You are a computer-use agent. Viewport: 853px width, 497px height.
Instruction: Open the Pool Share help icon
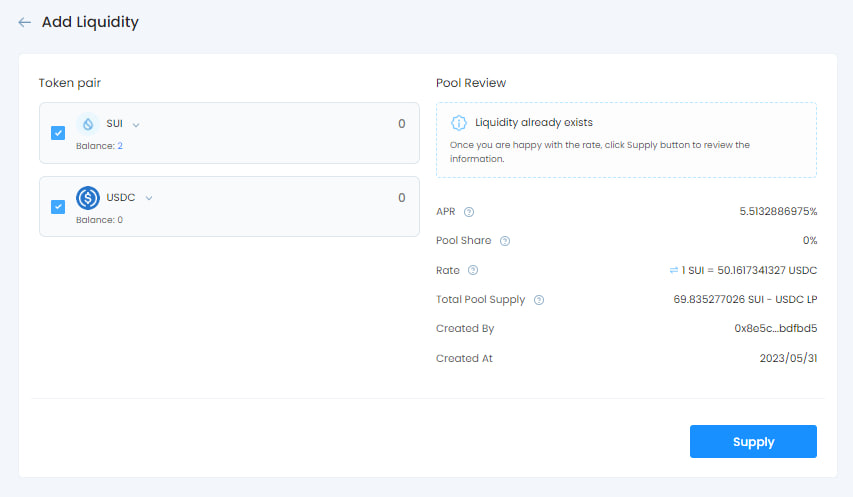point(505,241)
